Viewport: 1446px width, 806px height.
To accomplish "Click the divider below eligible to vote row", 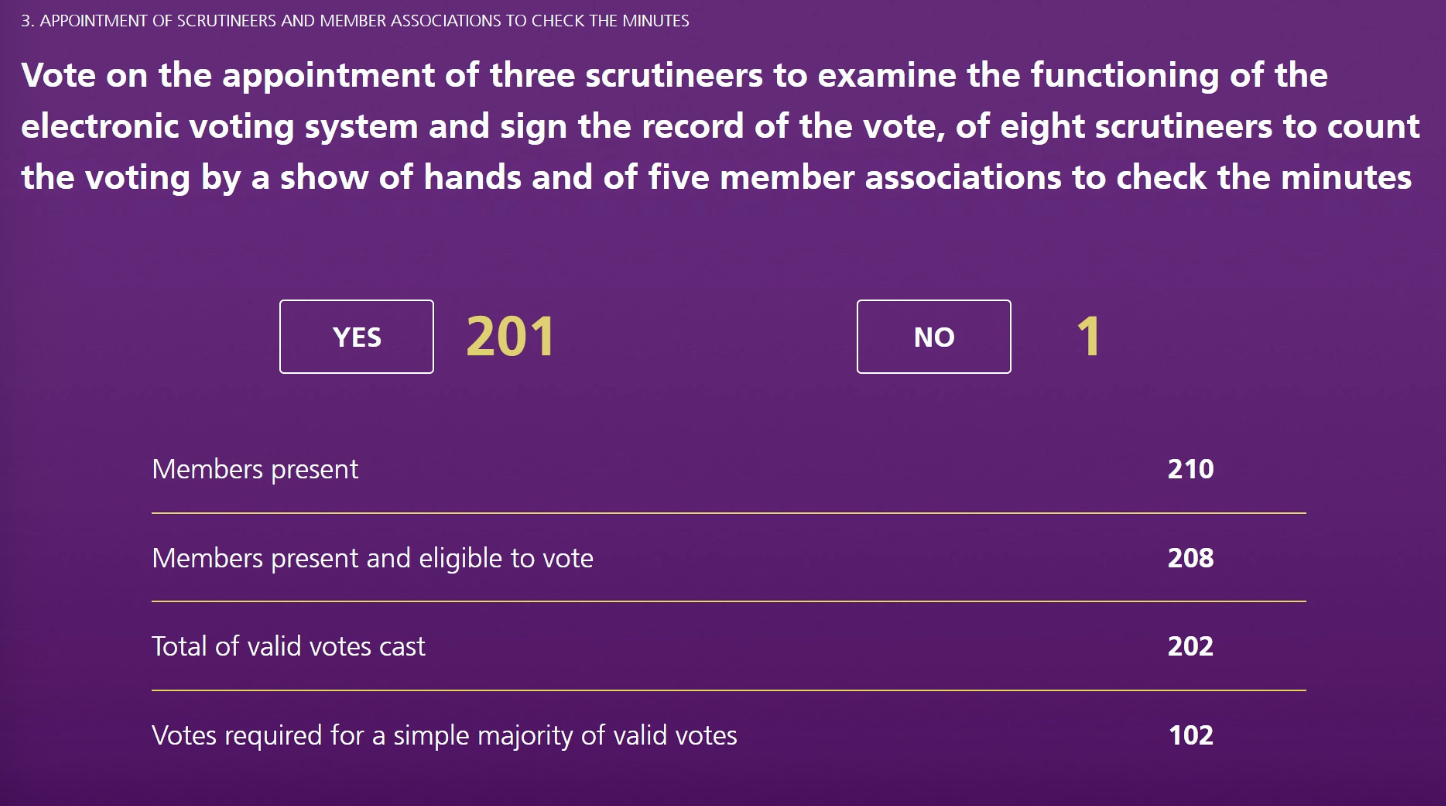I will [729, 601].
